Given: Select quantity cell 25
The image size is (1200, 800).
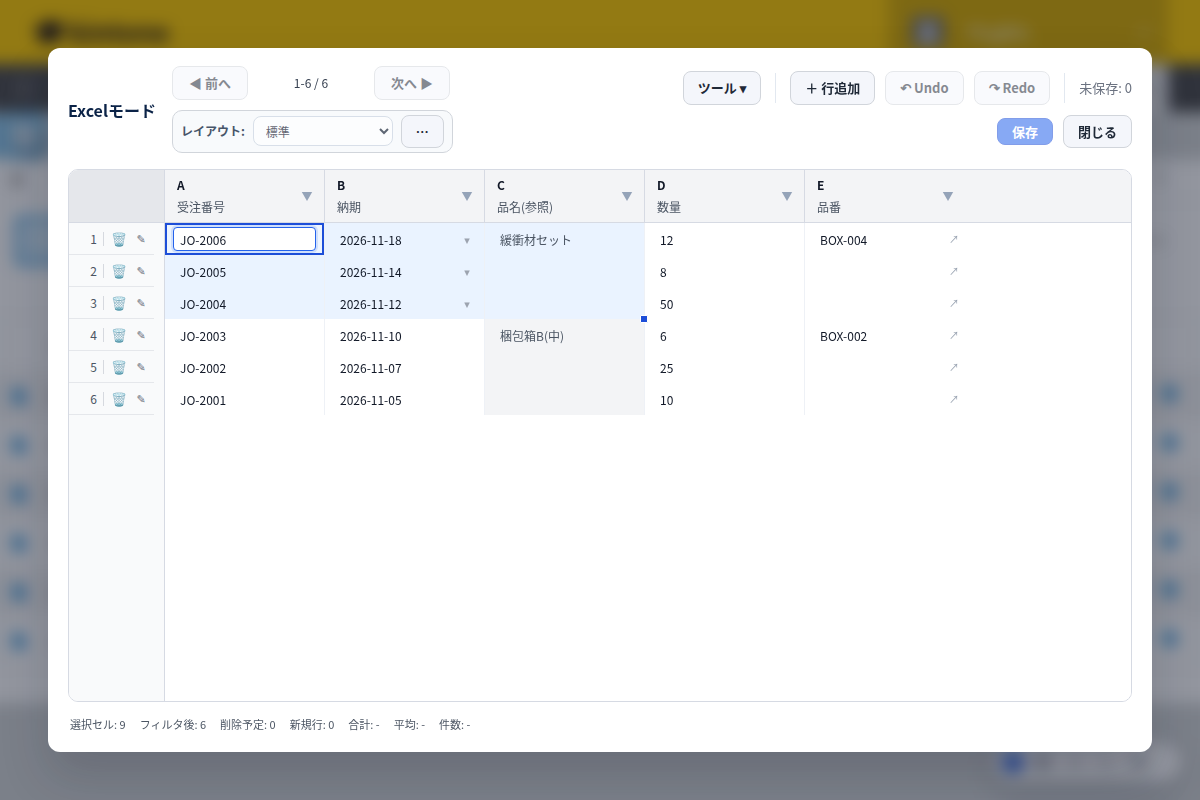Looking at the screenshot, I should click(x=725, y=368).
